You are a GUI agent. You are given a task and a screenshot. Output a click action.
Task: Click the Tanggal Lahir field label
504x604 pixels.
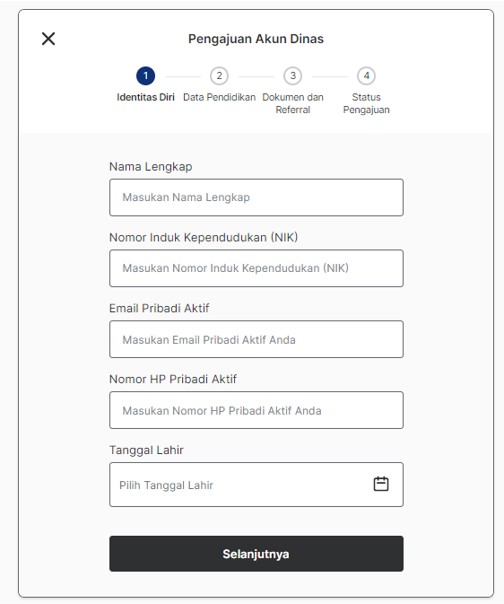(146, 450)
